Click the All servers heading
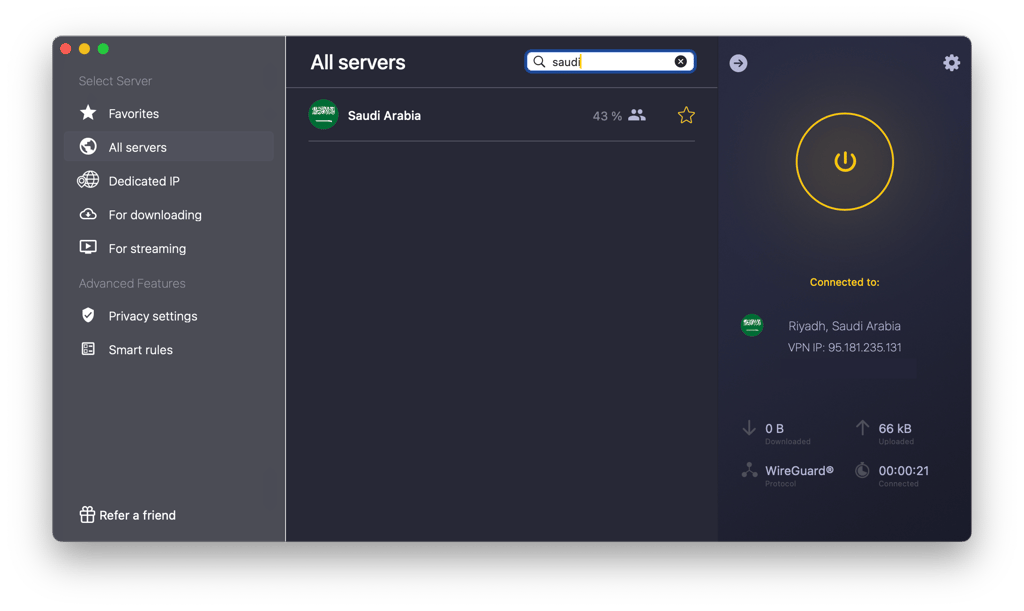This screenshot has height=611, width=1024. (x=358, y=62)
